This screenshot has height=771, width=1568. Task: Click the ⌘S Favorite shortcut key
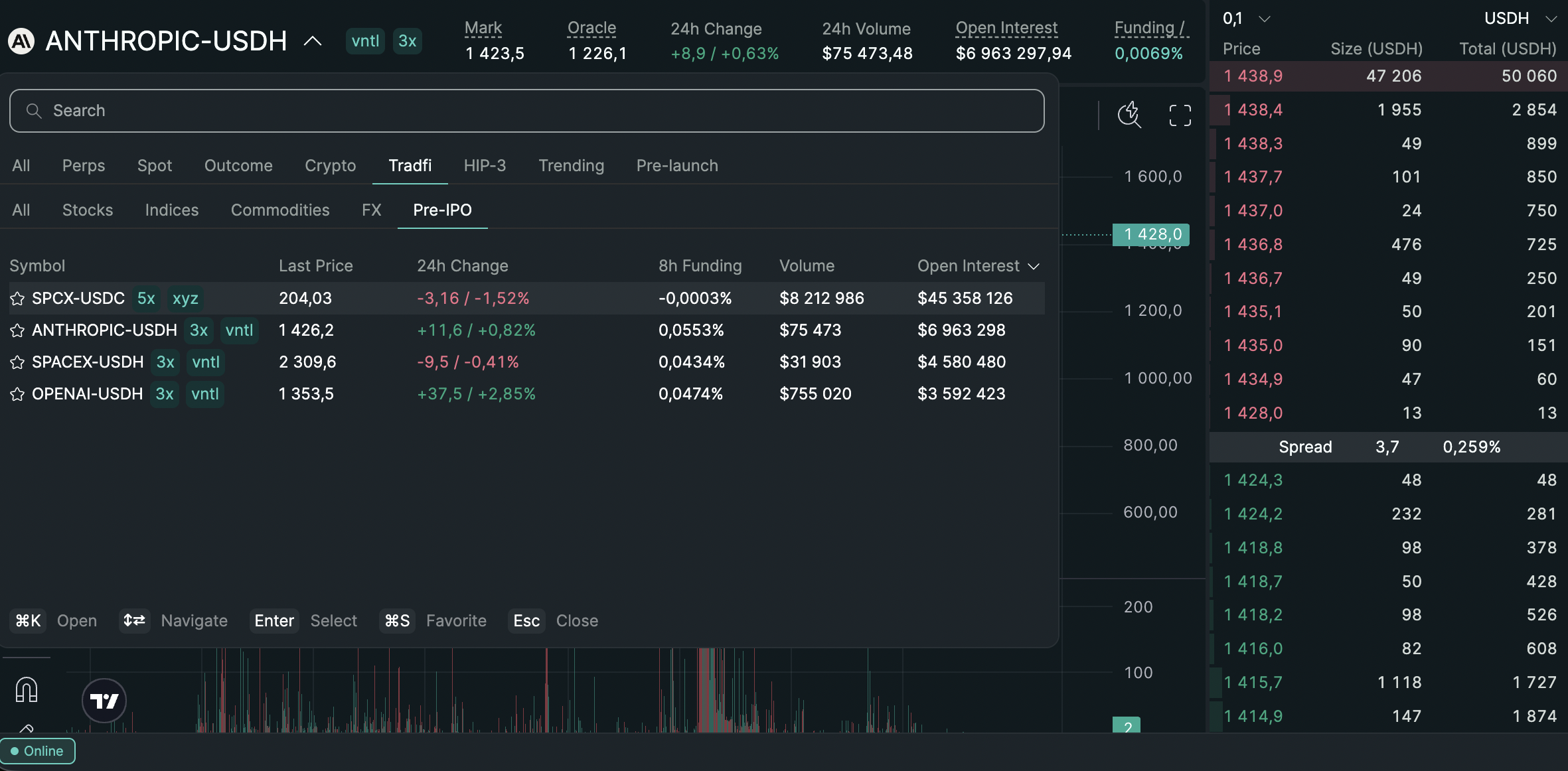[397, 621]
